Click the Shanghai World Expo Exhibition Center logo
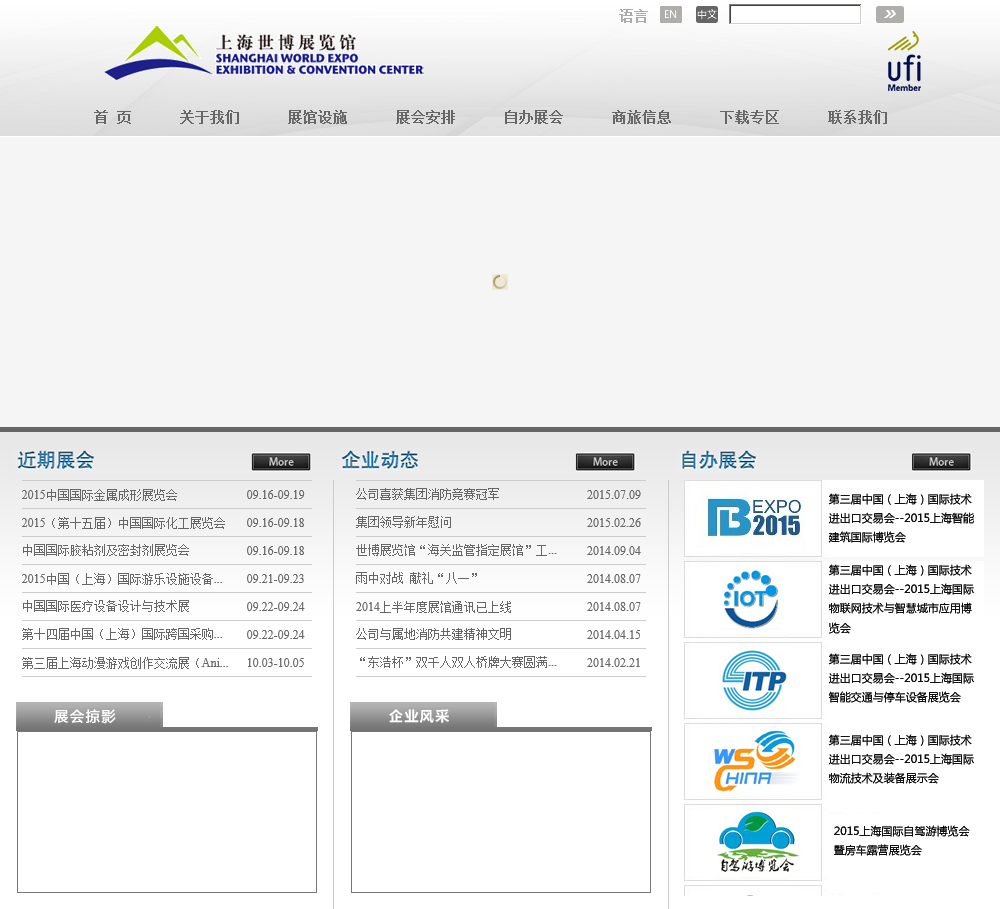Image resolution: width=1000 pixels, height=909 pixels. click(x=264, y=53)
